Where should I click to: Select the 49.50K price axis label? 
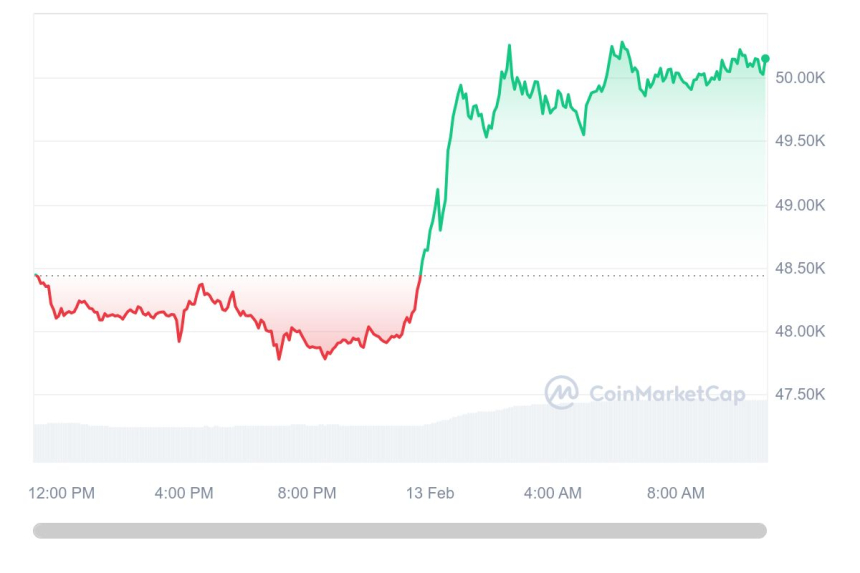pos(800,141)
